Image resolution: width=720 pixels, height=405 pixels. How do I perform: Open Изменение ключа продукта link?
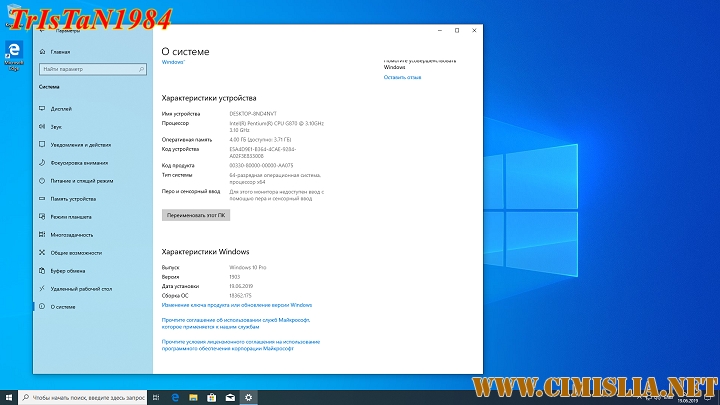(x=236, y=305)
